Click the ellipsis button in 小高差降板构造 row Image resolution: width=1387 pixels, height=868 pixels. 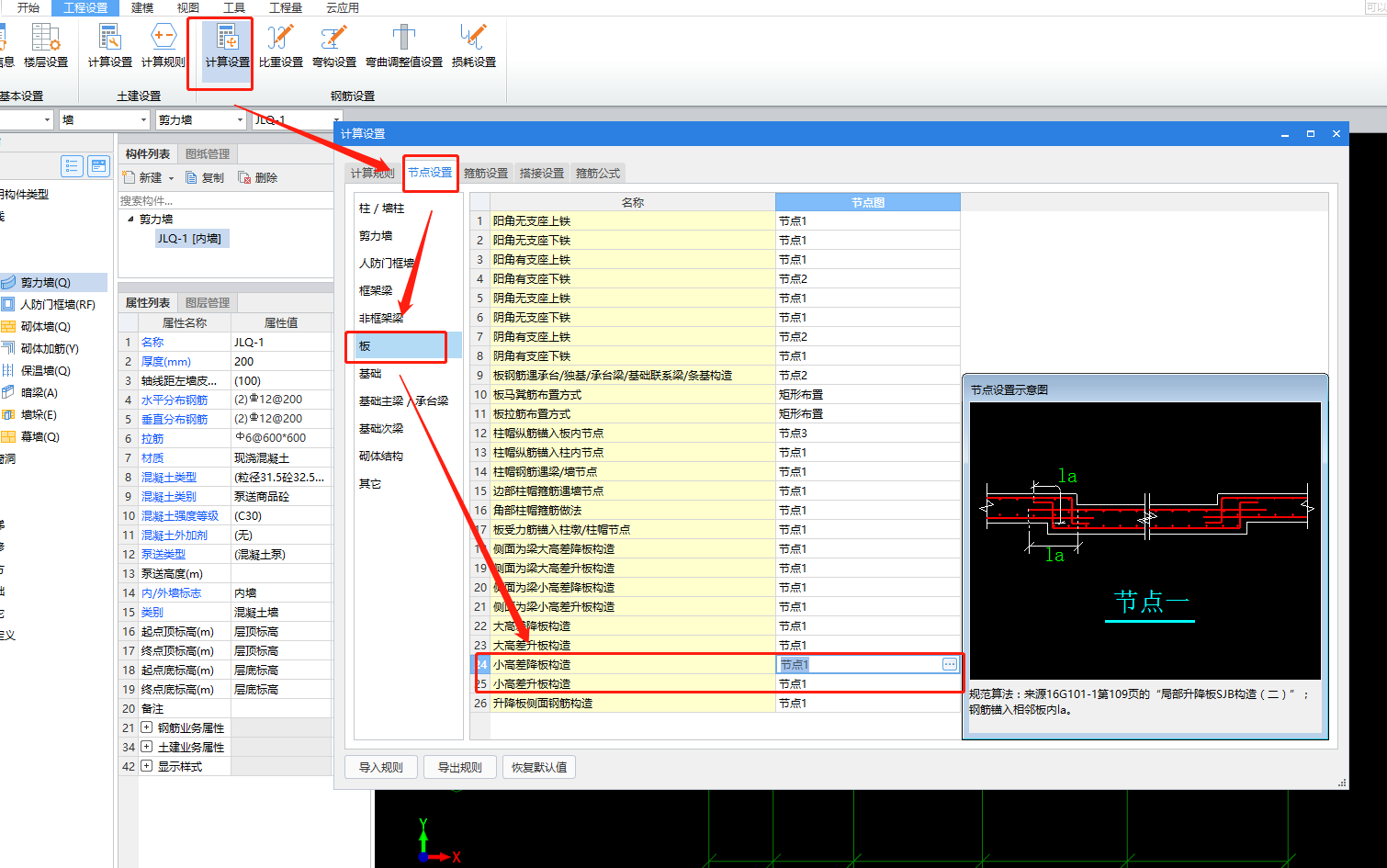(950, 664)
